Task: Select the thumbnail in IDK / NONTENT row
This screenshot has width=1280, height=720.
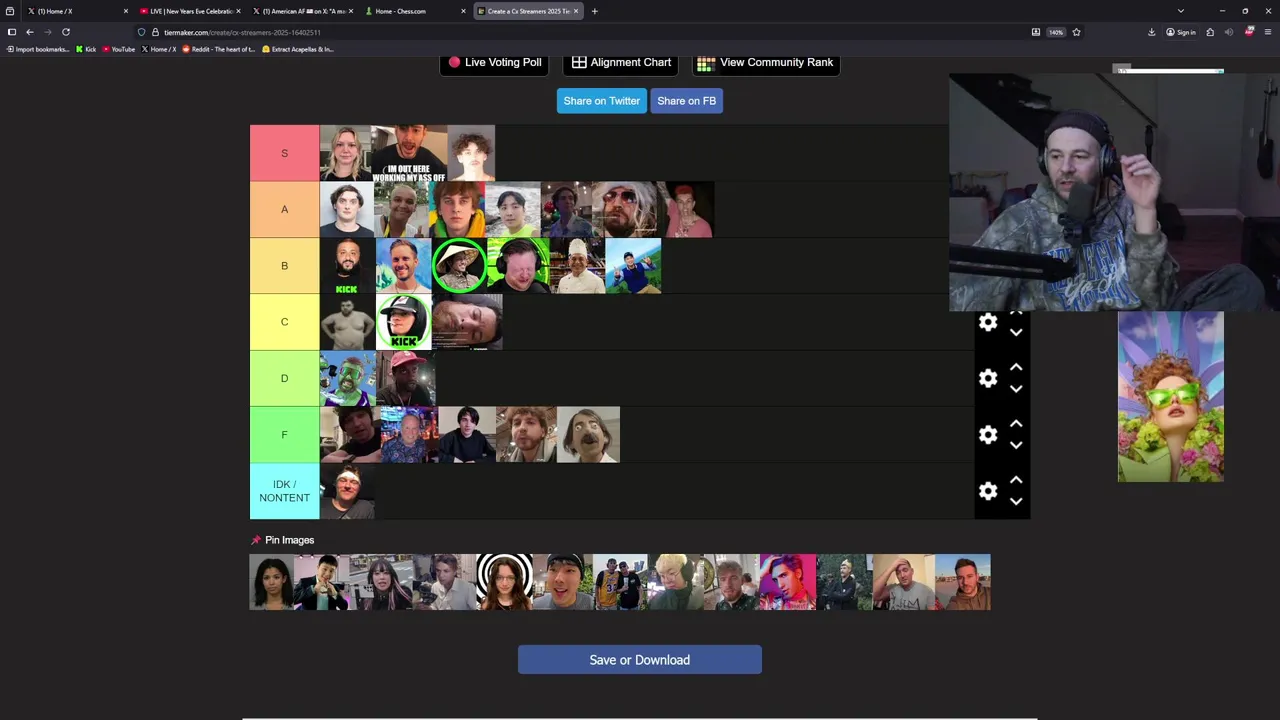Action: [x=347, y=491]
